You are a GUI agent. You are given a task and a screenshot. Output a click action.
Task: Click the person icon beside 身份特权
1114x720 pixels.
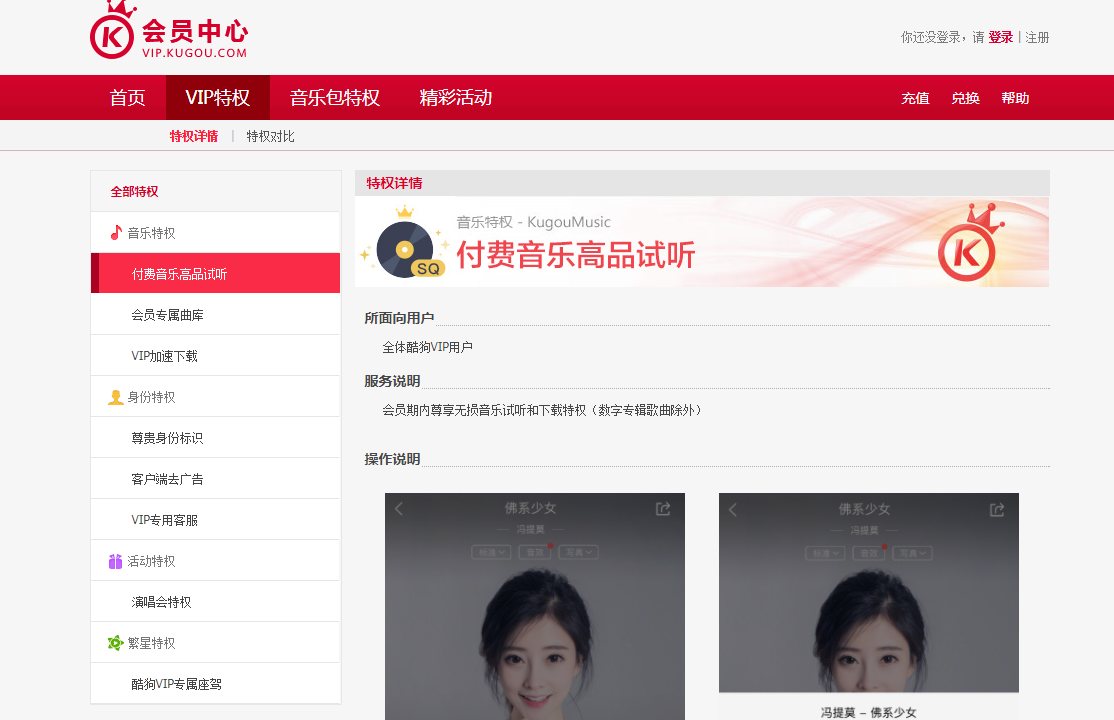pos(116,397)
